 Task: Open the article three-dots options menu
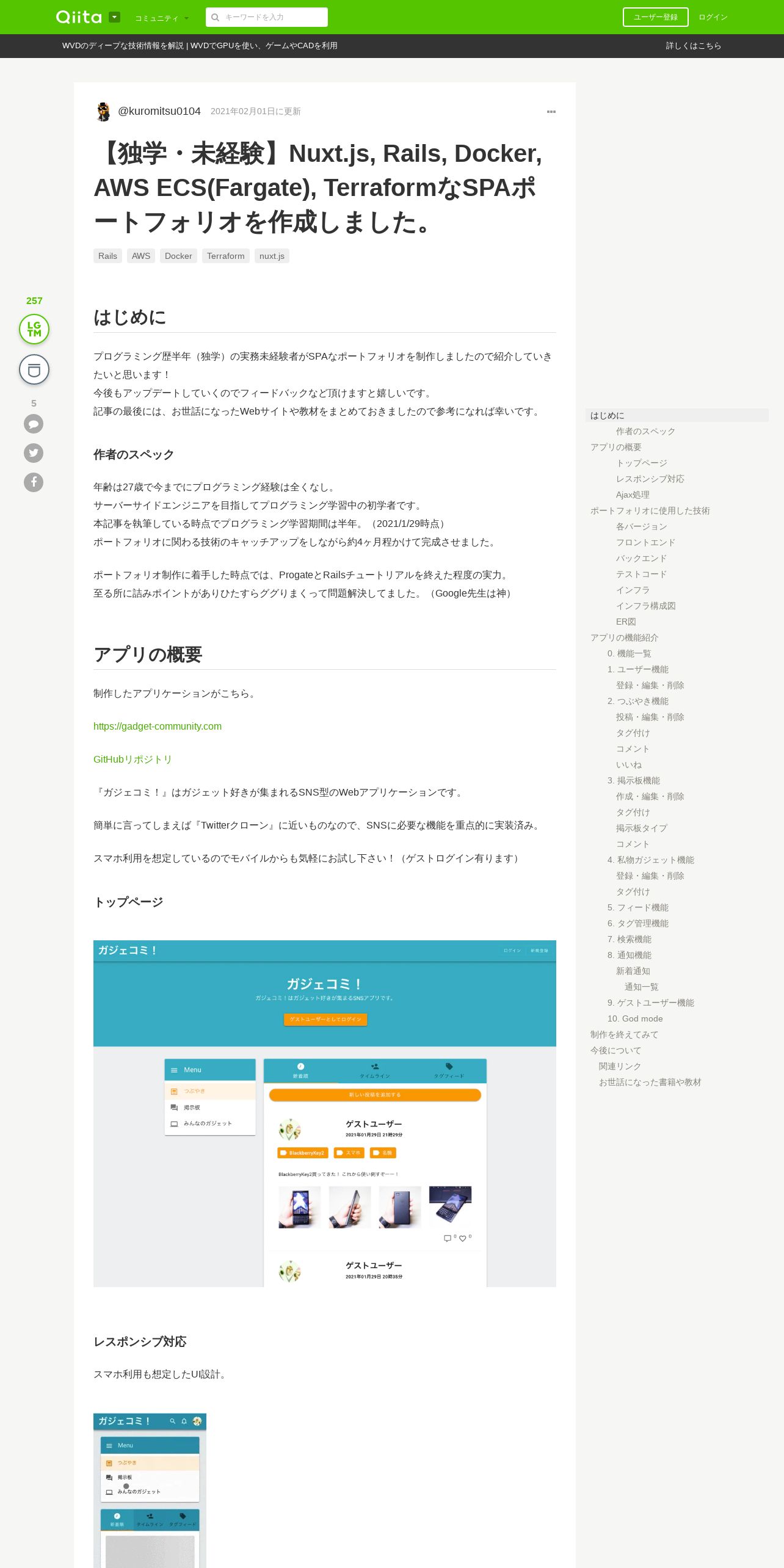tap(551, 112)
